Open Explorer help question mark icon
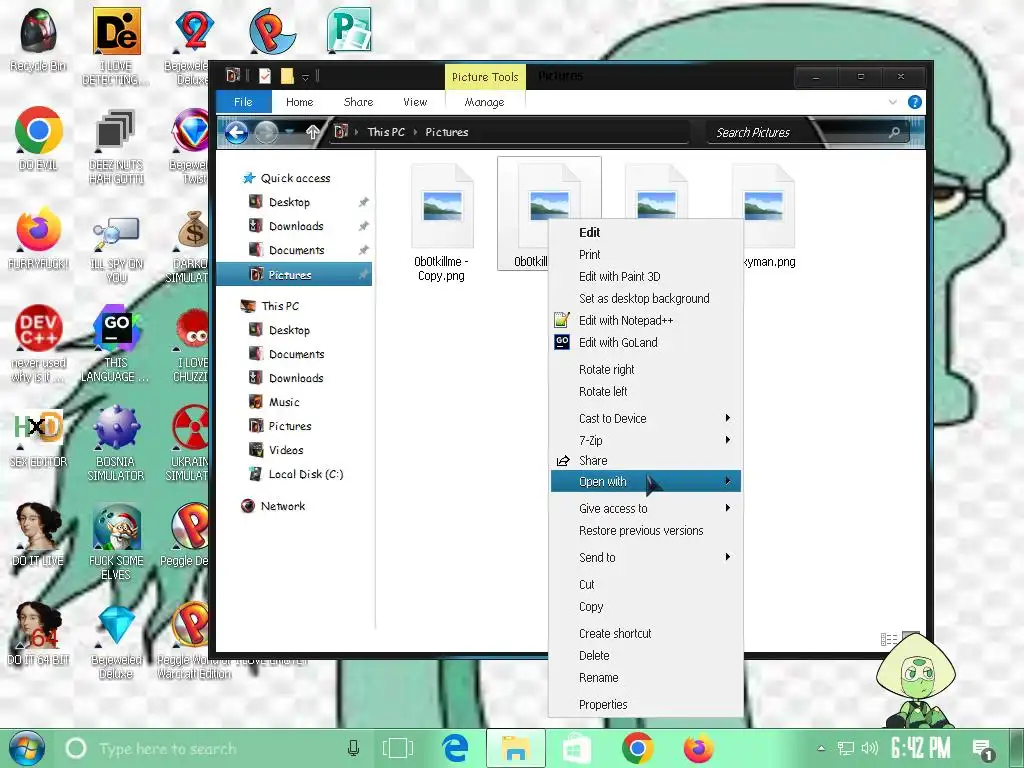1024x768 pixels. [x=915, y=102]
